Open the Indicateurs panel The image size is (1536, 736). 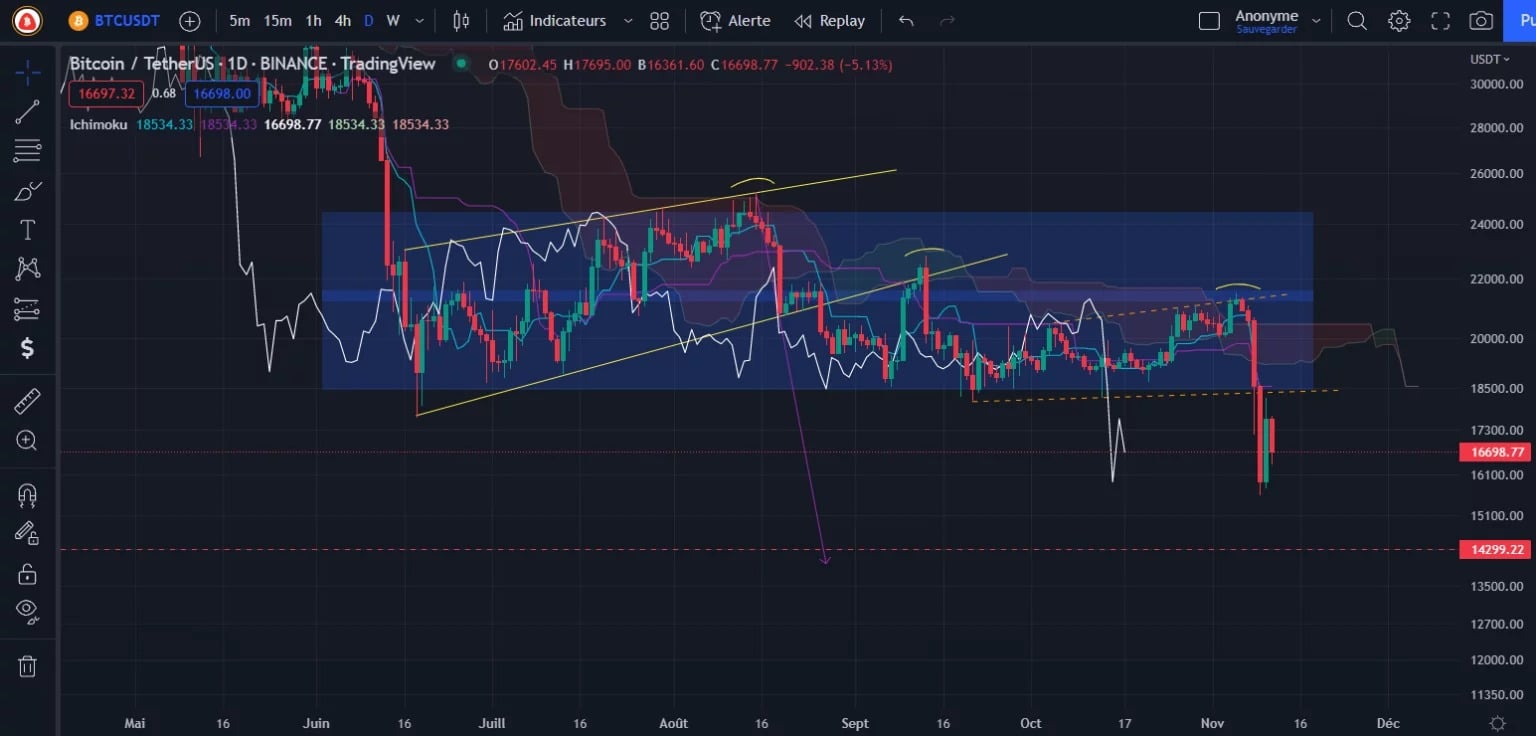tap(555, 21)
